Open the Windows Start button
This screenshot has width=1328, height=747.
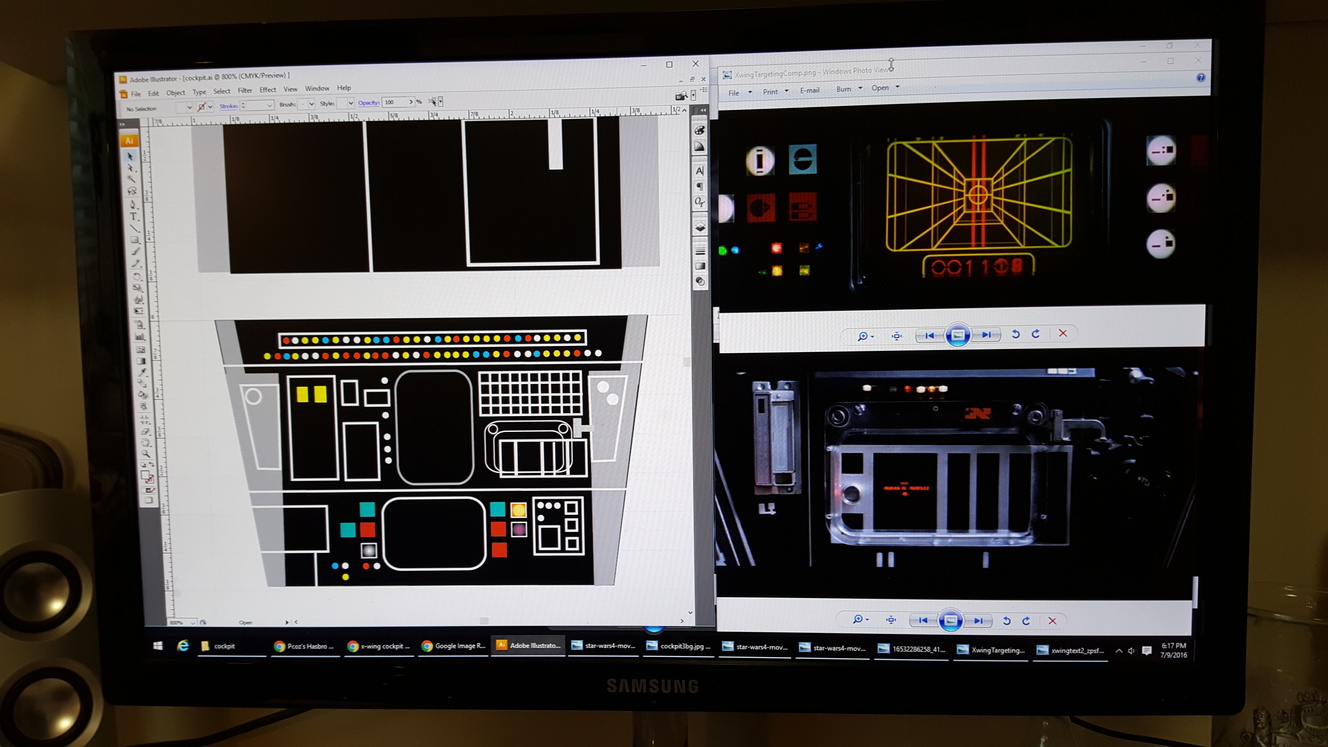[x=158, y=647]
